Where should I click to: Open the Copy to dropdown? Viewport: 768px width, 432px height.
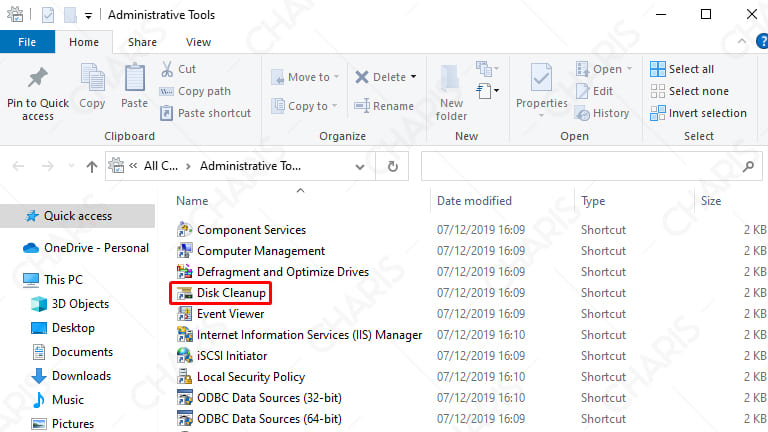[x=305, y=106]
